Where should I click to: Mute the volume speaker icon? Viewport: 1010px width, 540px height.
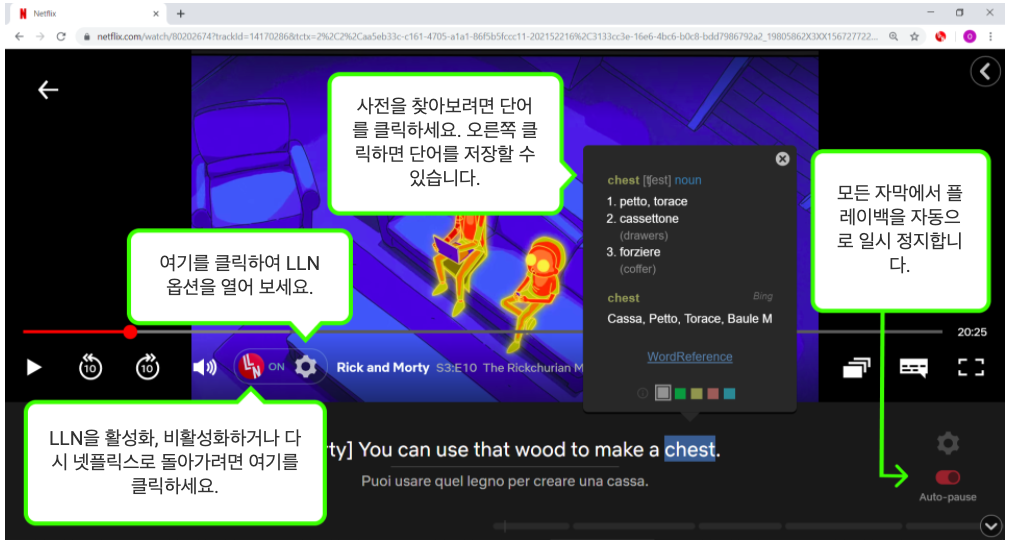click(x=205, y=367)
